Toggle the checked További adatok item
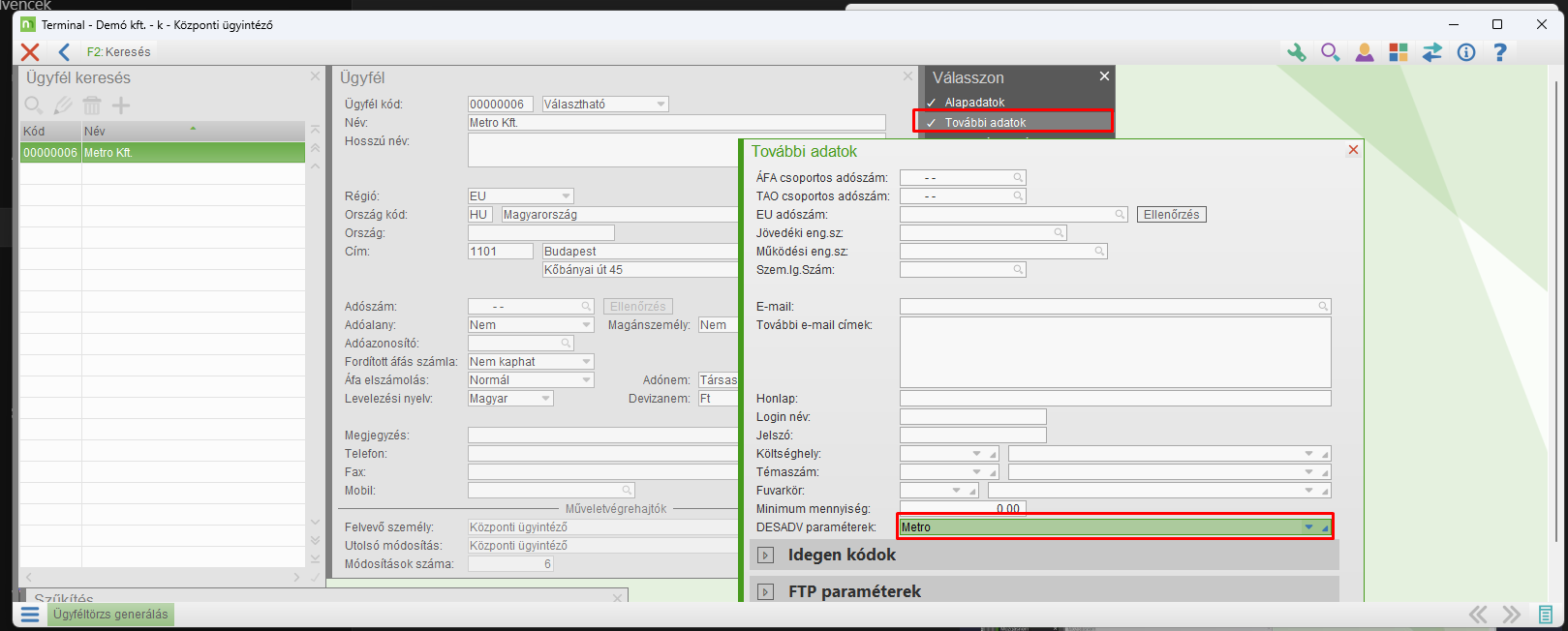Viewport: 1568px width, 631px height. 1014,122
